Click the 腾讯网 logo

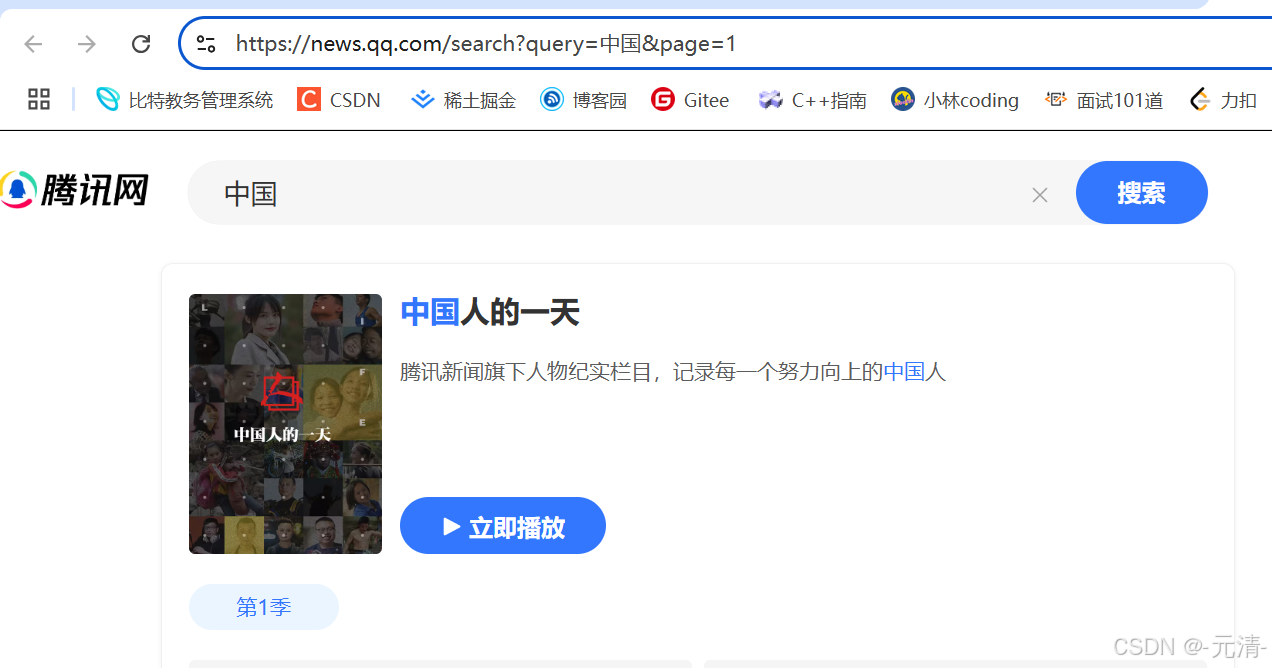pos(75,190)
